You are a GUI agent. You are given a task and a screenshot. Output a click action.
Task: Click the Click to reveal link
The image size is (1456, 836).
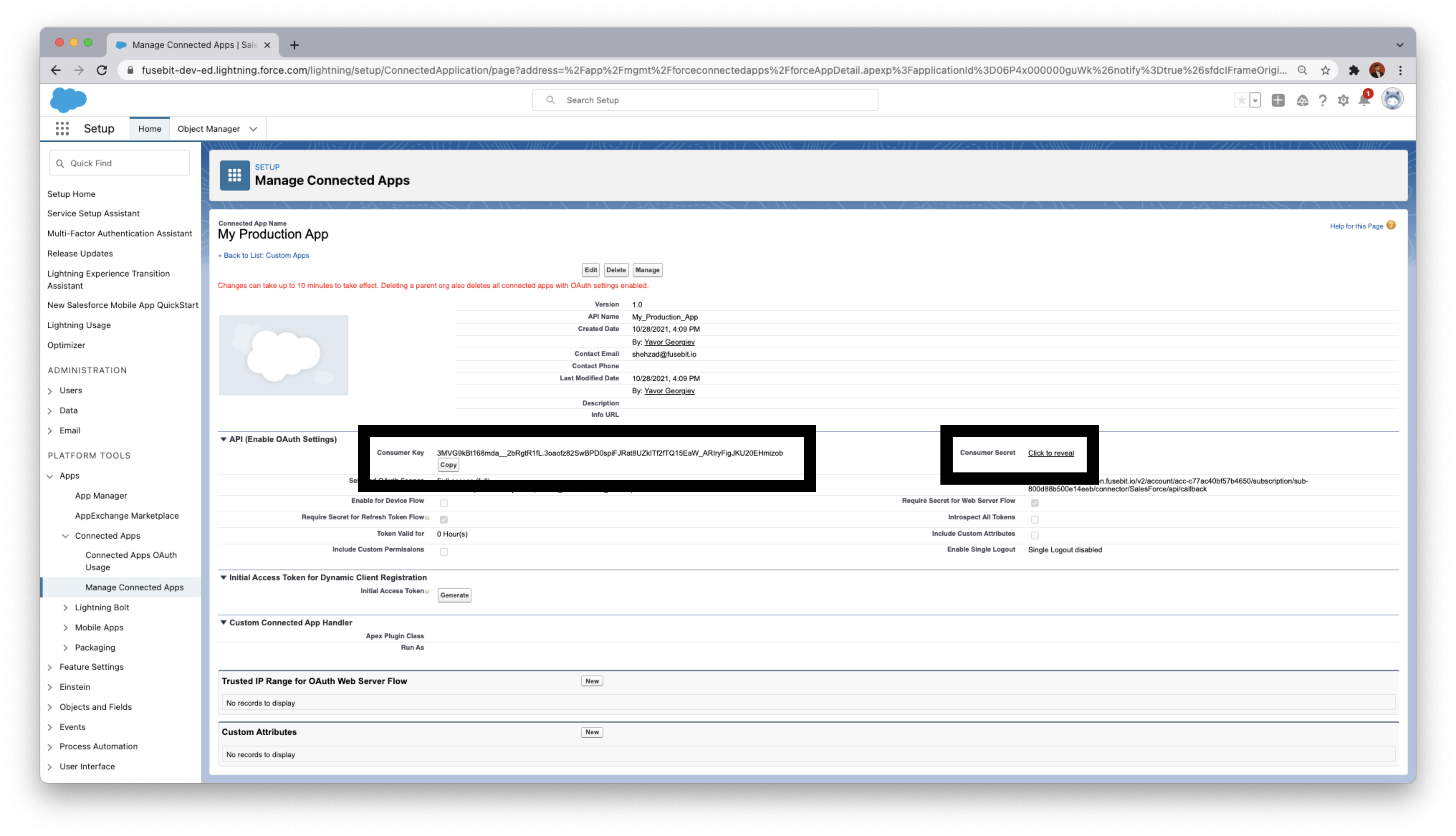1051,453
